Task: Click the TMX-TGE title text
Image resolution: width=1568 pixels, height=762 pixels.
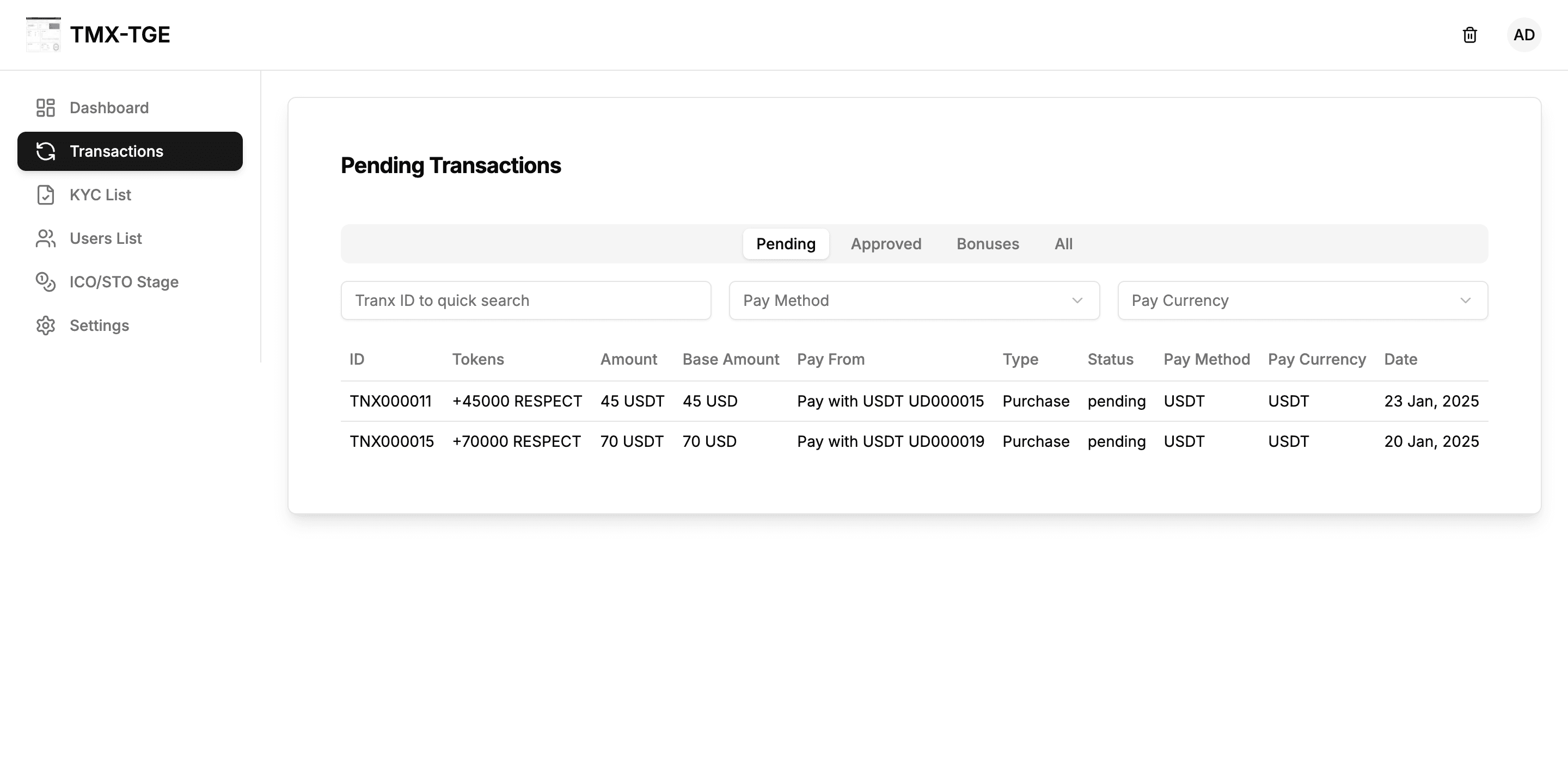Action: coord(120,35)
